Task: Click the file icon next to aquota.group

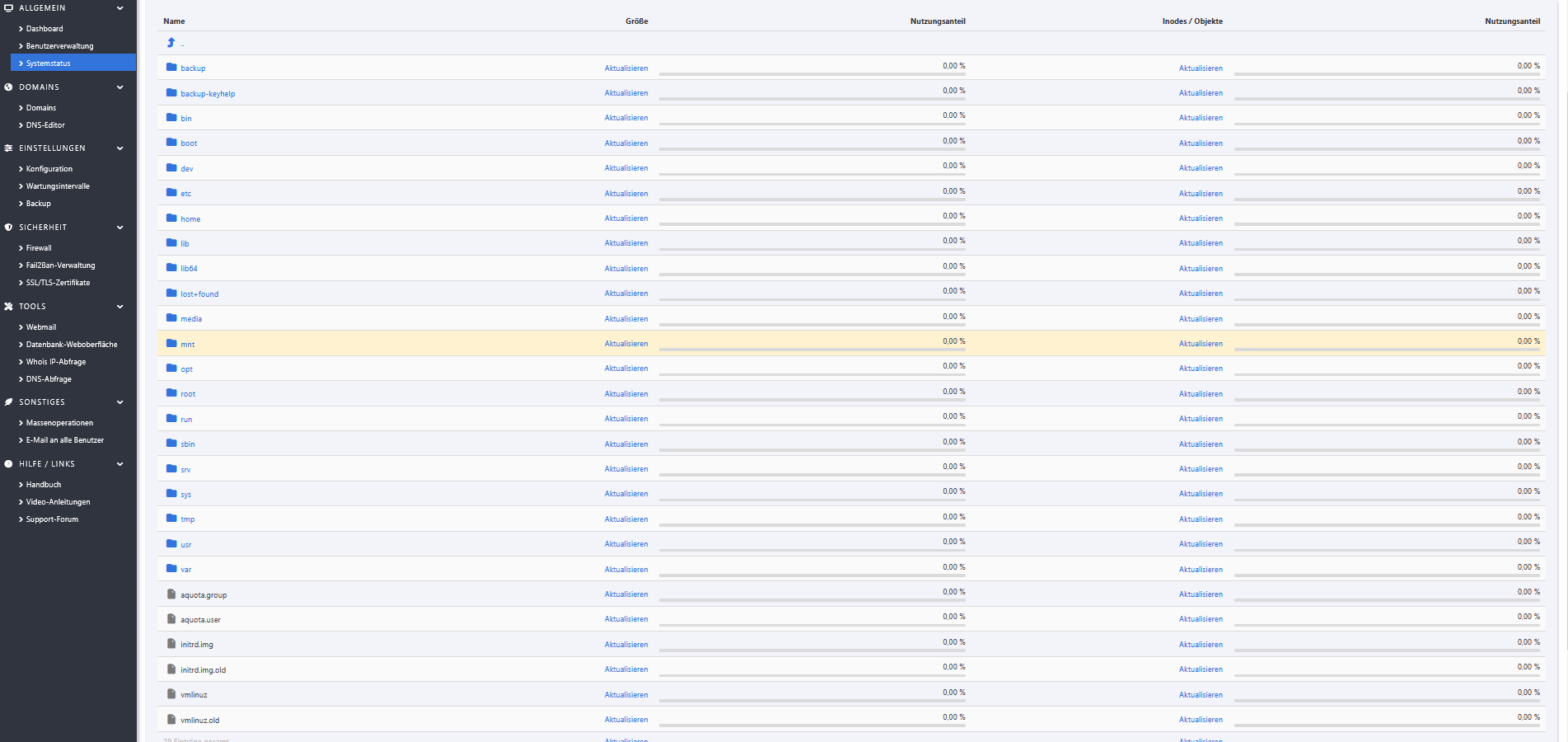Action: coord(171,594)
